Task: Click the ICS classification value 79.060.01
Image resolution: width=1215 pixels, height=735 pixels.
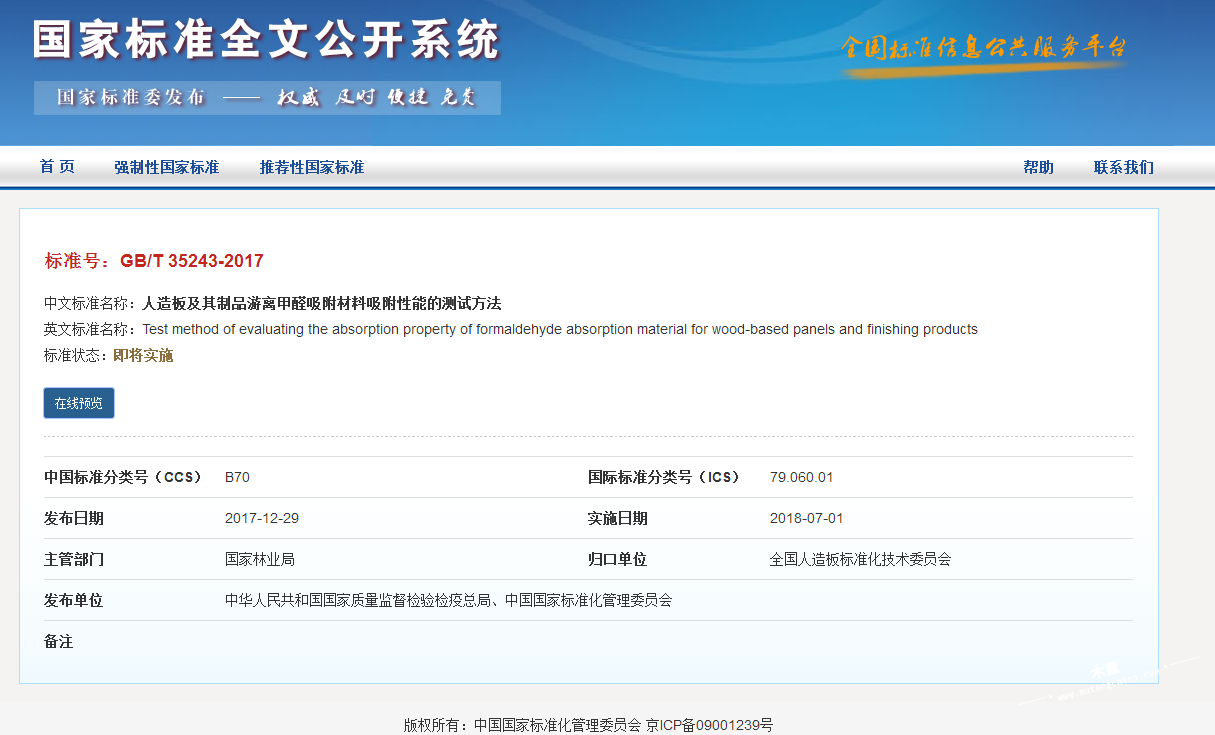Action: pos(801,477)
